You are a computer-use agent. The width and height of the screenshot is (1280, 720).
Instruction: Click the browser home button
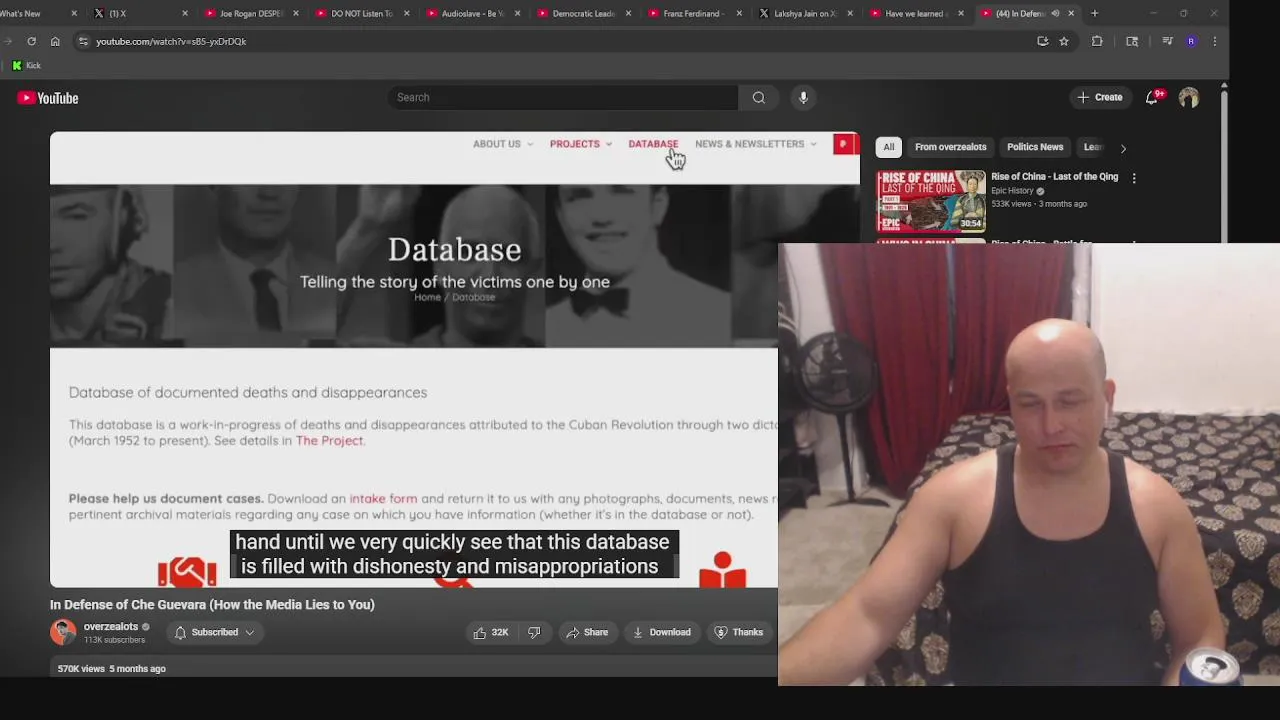(55, 41)
